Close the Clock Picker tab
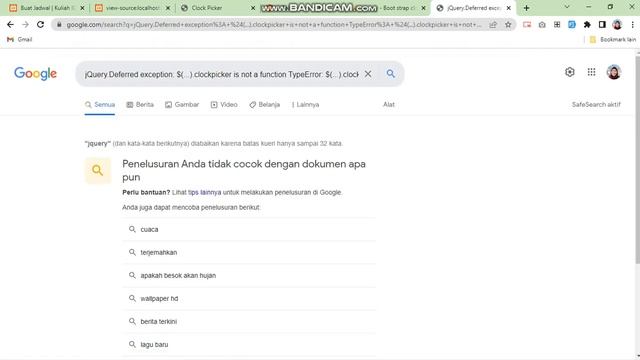Image resolution: width=640 pixels, height=360 pixels. (x=253, y=8)
